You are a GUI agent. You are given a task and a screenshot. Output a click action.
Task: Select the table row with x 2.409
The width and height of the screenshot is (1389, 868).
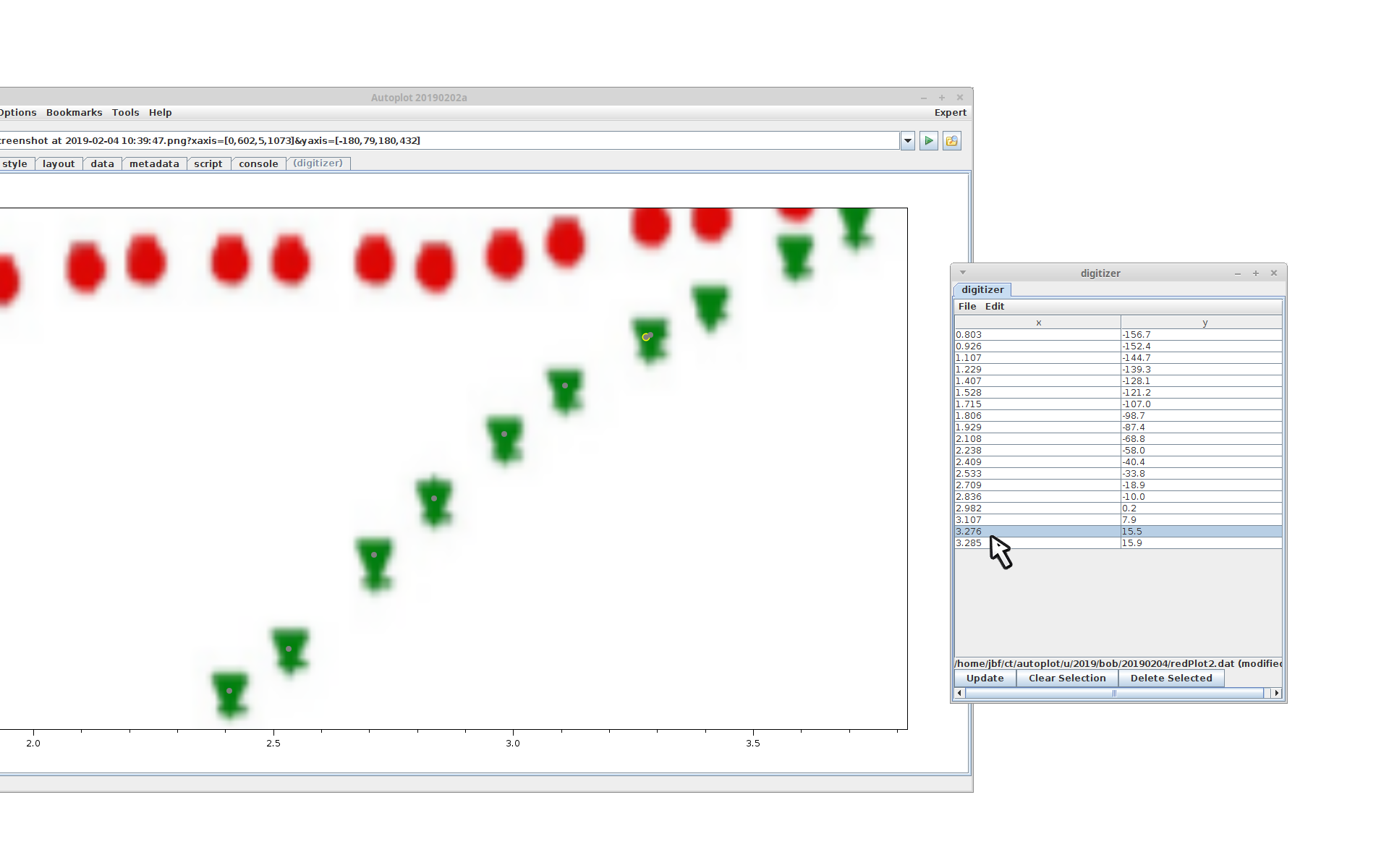click(x=1118, y=462)
